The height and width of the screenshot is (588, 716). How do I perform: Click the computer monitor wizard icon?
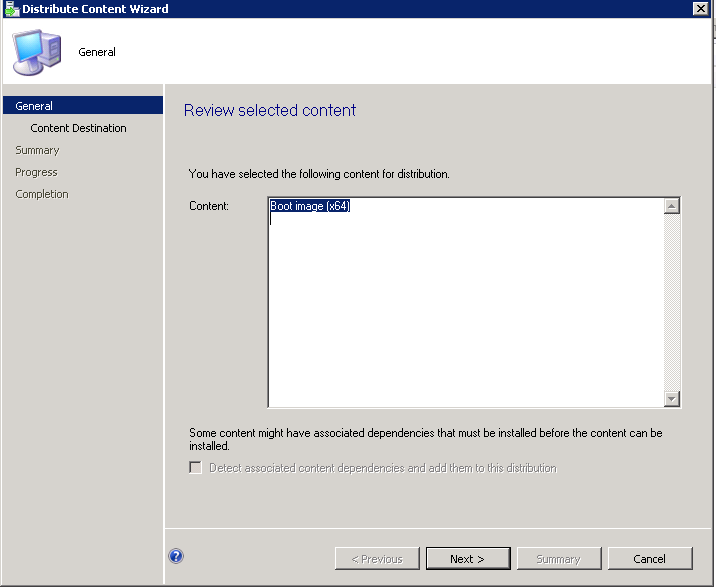37,52
